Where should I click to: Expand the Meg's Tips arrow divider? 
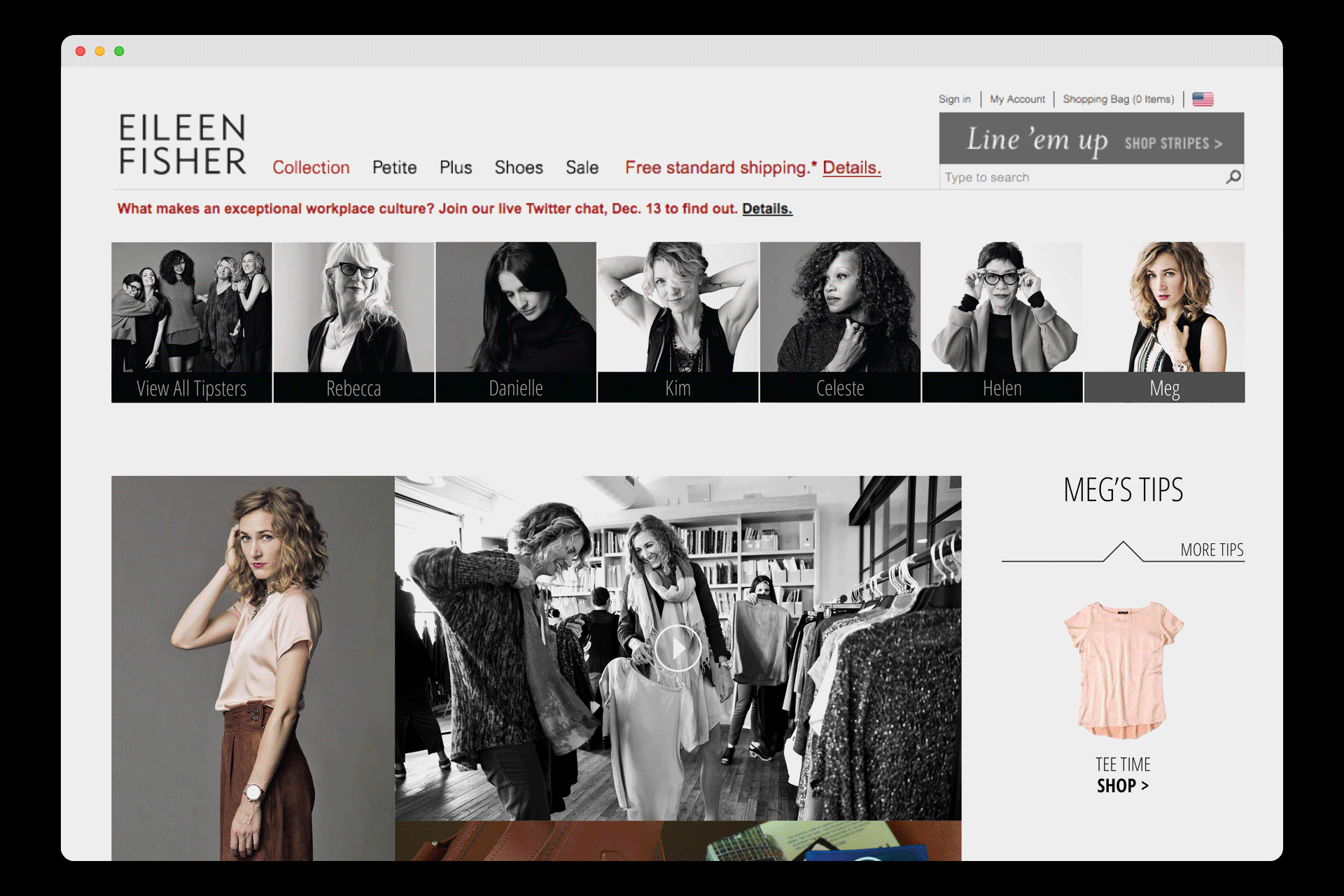tap(1123, 551)
